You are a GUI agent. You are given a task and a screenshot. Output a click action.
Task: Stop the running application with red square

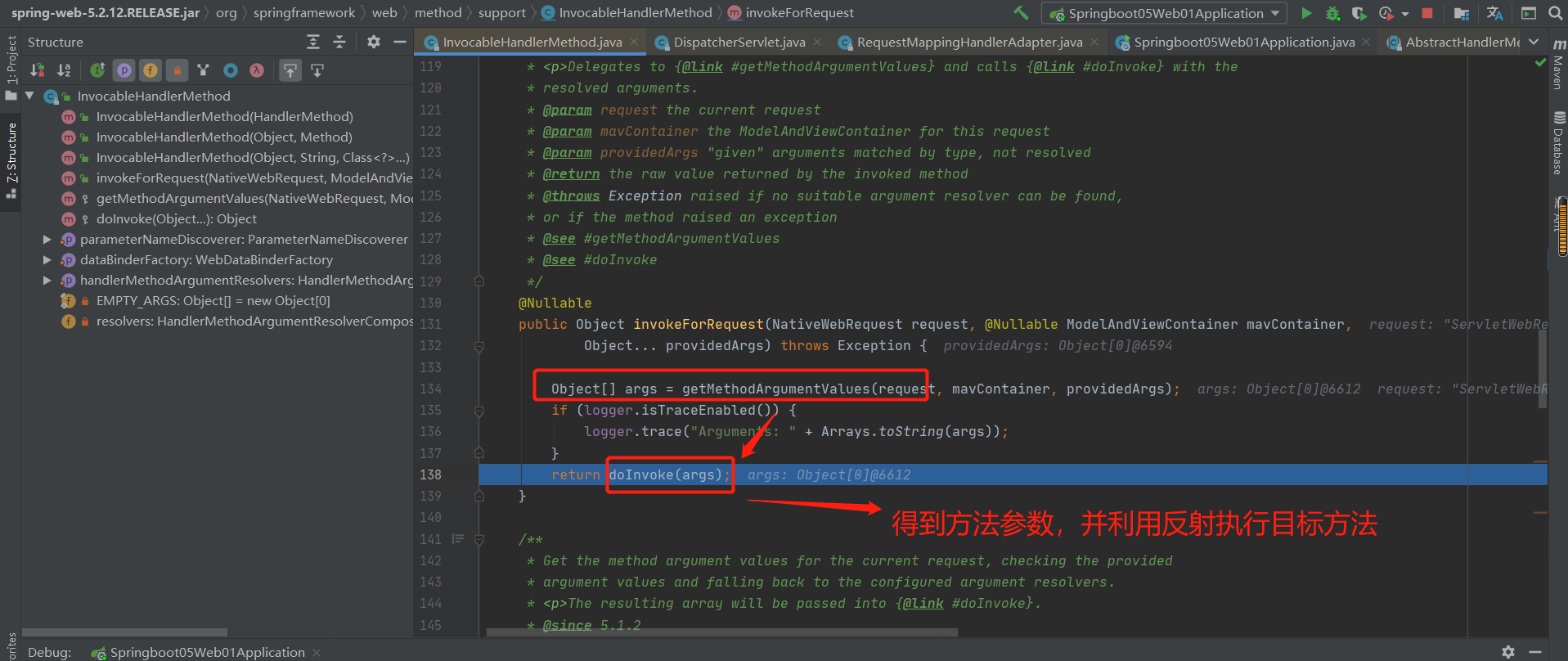[x=1427, y=13]
